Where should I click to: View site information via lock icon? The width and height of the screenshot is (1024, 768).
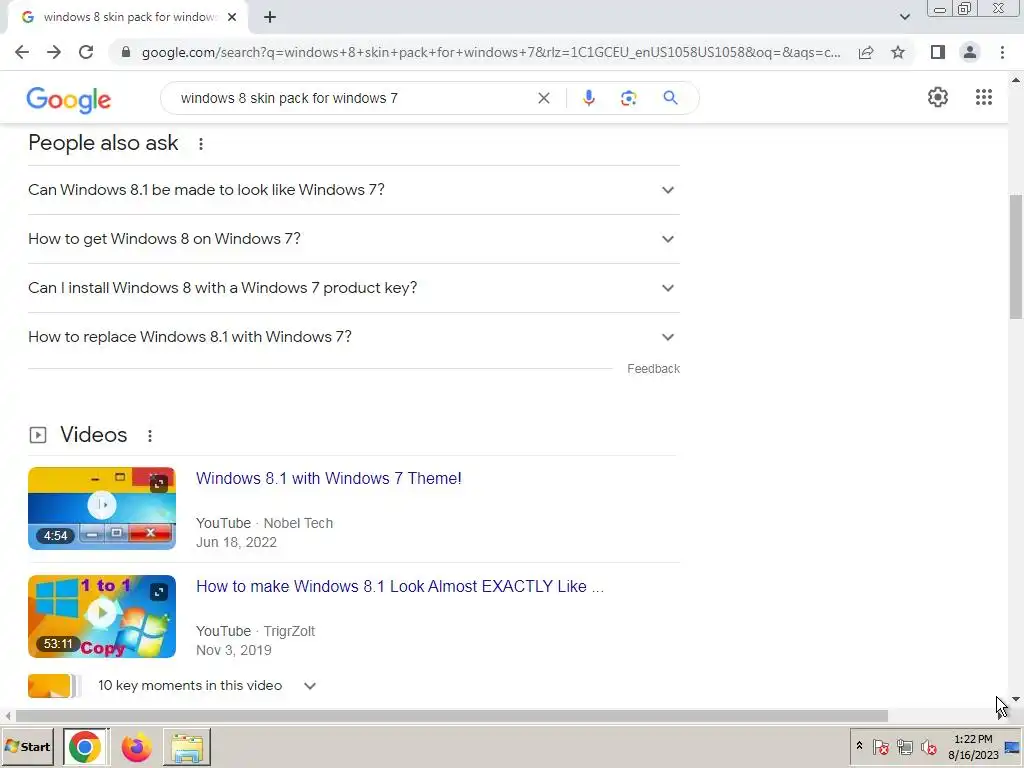tap(125, 52)
